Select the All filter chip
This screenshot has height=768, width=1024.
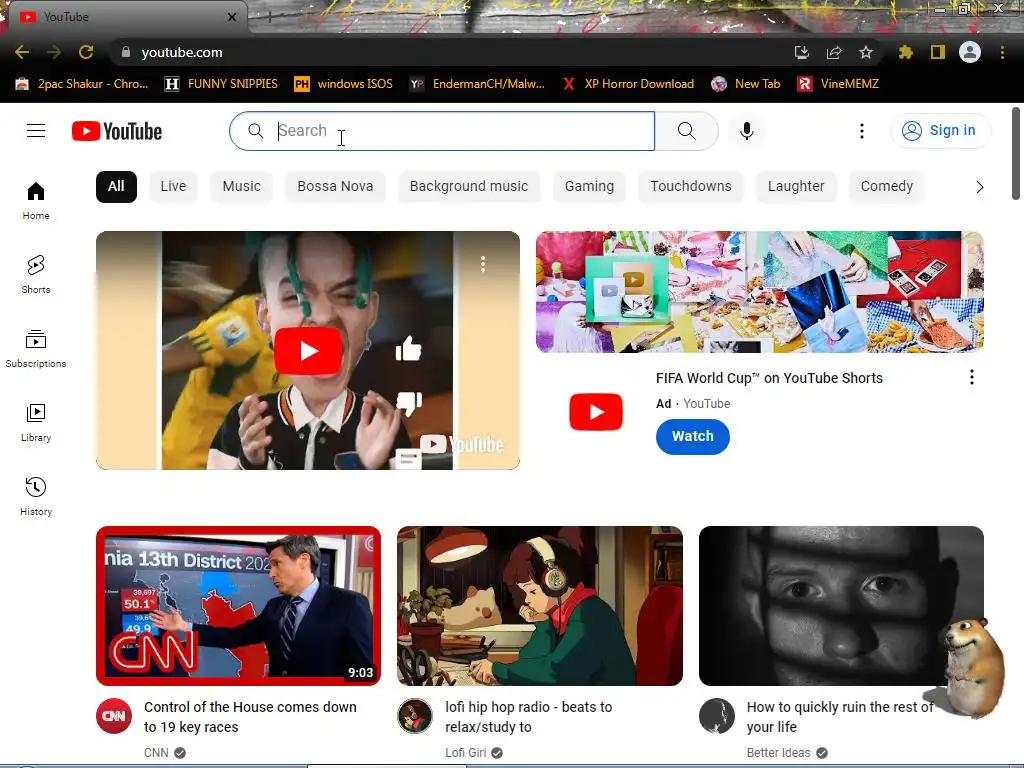(x=116, y=187)
